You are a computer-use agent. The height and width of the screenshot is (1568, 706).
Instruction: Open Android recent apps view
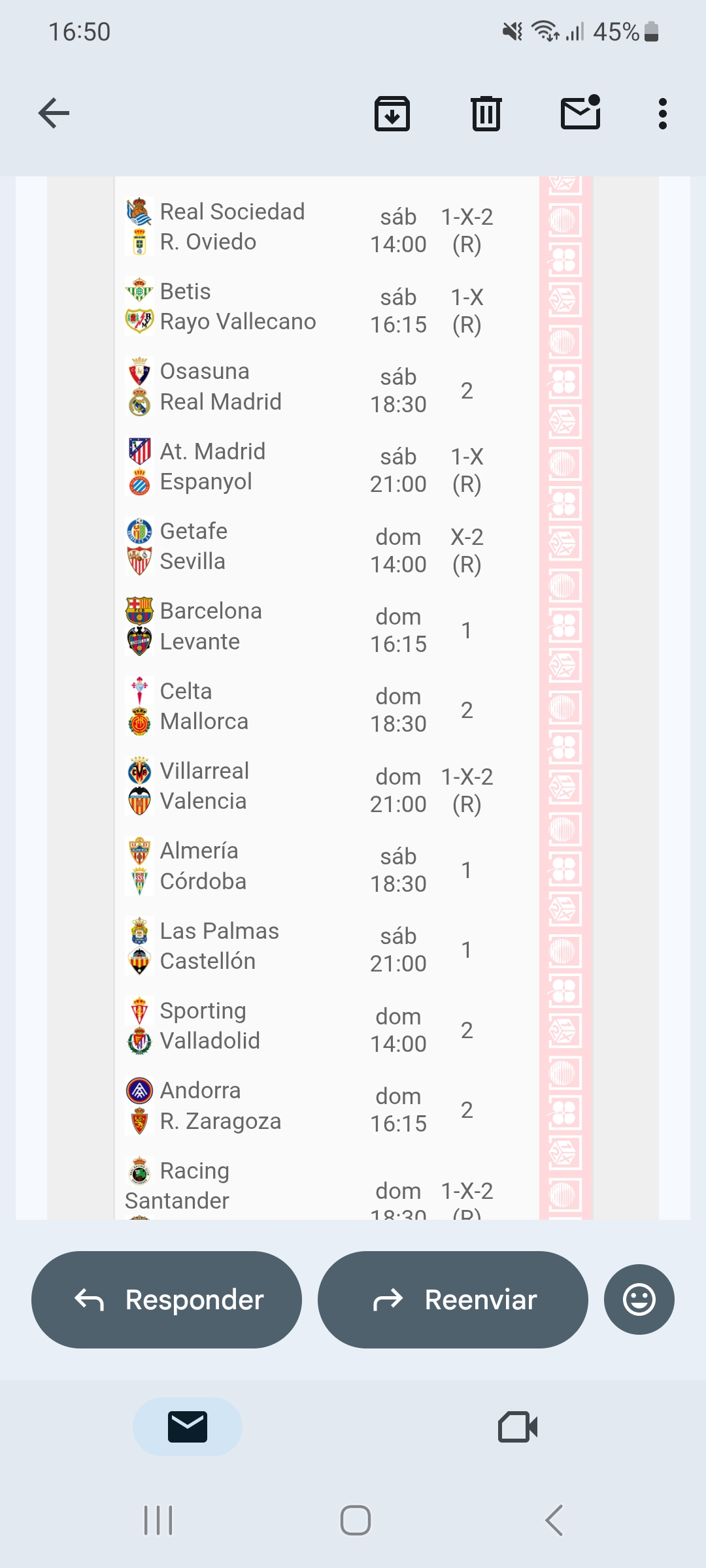tap(158, 1520)
